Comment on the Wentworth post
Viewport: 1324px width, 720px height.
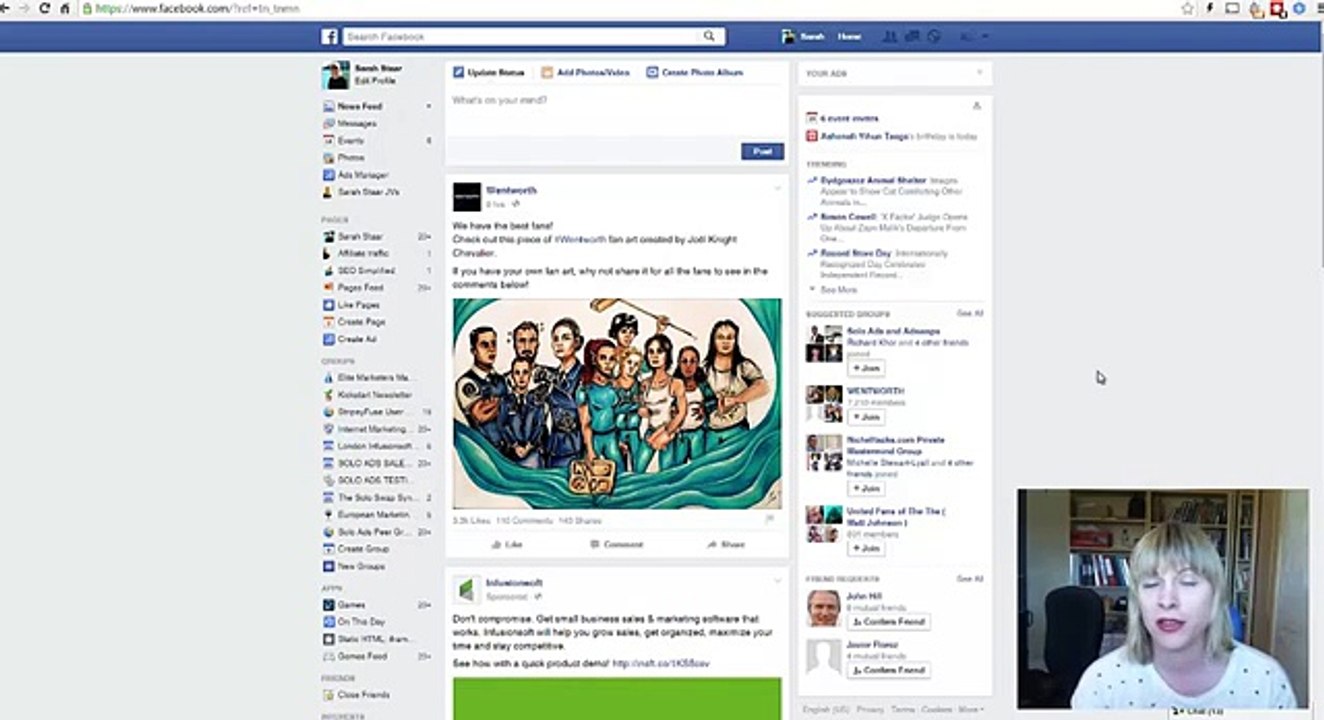(x=617, y=545)
